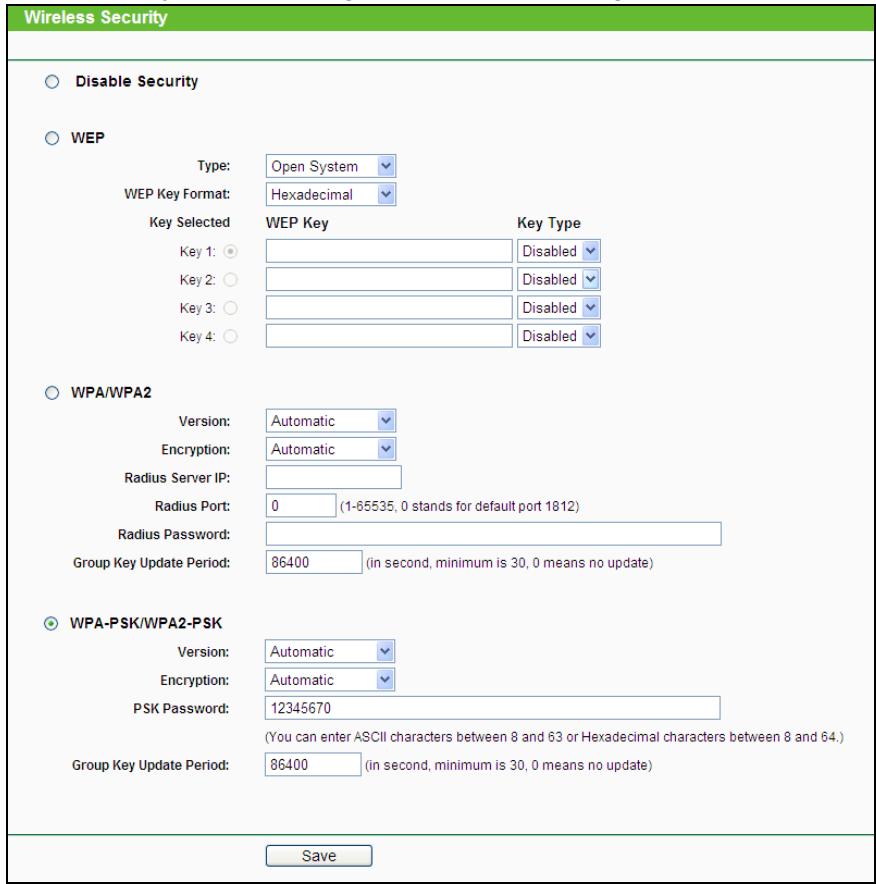Expand the WPA/WPA2 Version dropdown
Viewport: 876px width, 884px height.
click(331, 421)
